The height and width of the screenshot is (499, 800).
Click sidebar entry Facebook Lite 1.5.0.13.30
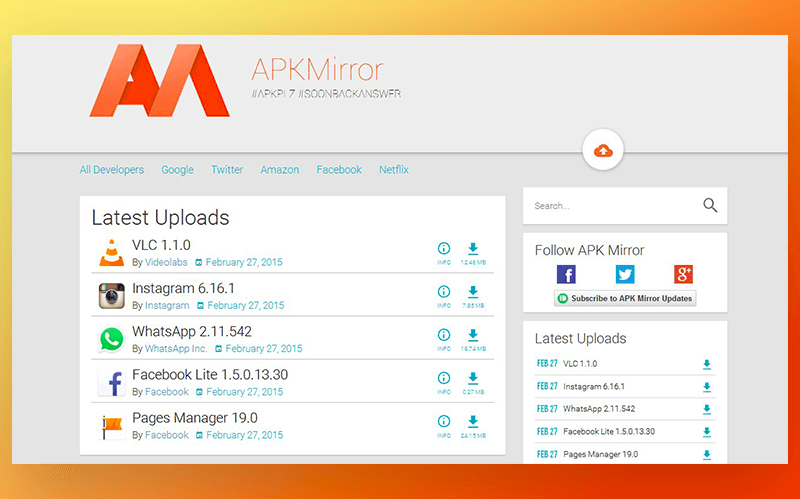click(x=609, y=432)
